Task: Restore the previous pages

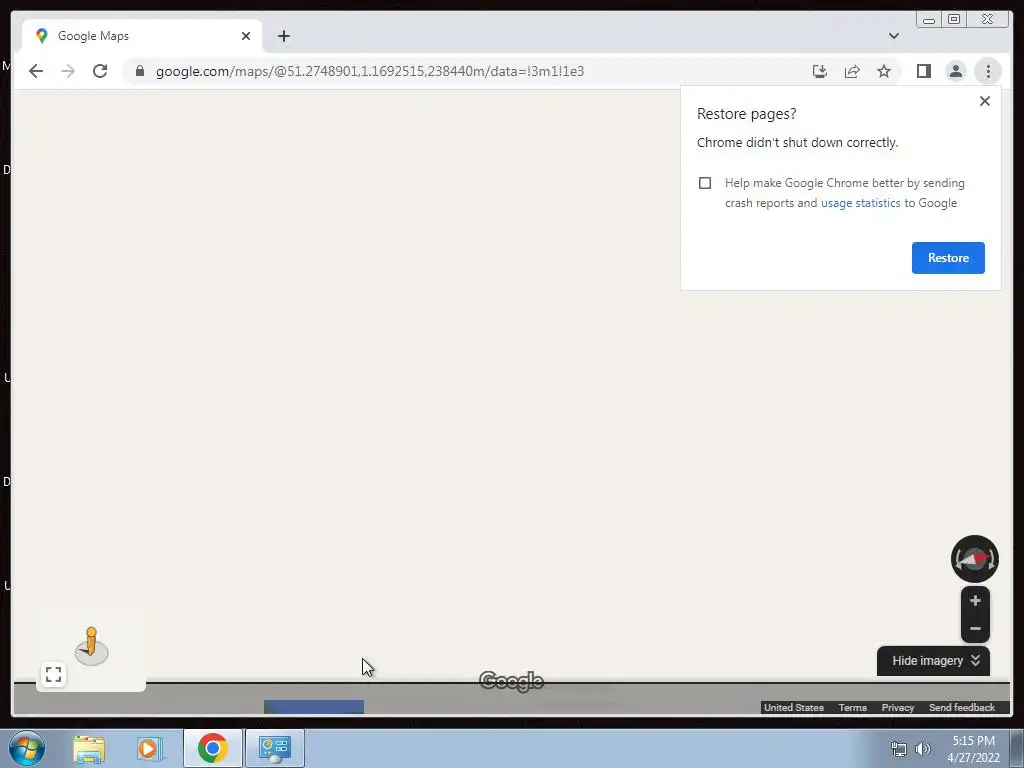Action: (x=948, y=258)
